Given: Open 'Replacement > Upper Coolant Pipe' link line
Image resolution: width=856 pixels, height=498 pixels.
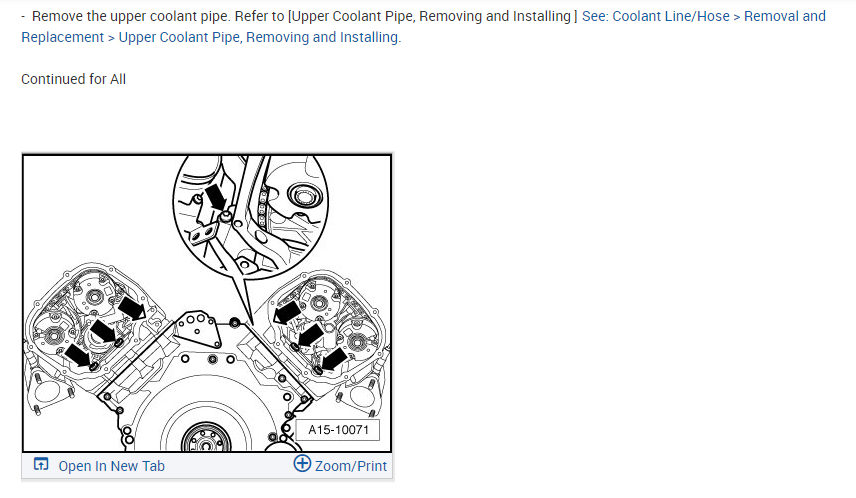Looking at the screenshot, I should pos(211,37).
